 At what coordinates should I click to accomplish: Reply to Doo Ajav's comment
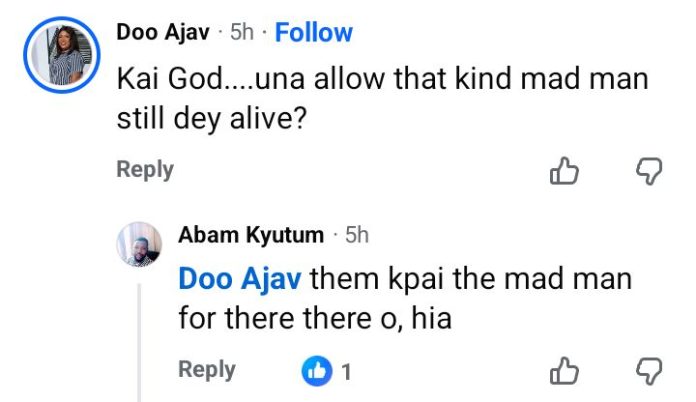click(x=145, y=170)
